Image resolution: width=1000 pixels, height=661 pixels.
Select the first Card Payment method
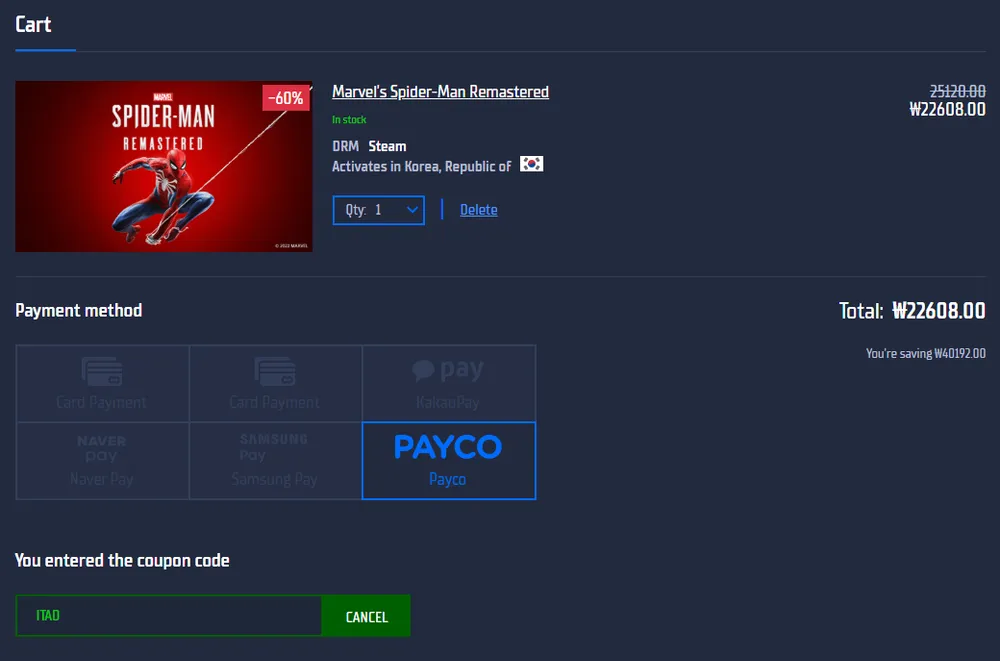point(102,383)
